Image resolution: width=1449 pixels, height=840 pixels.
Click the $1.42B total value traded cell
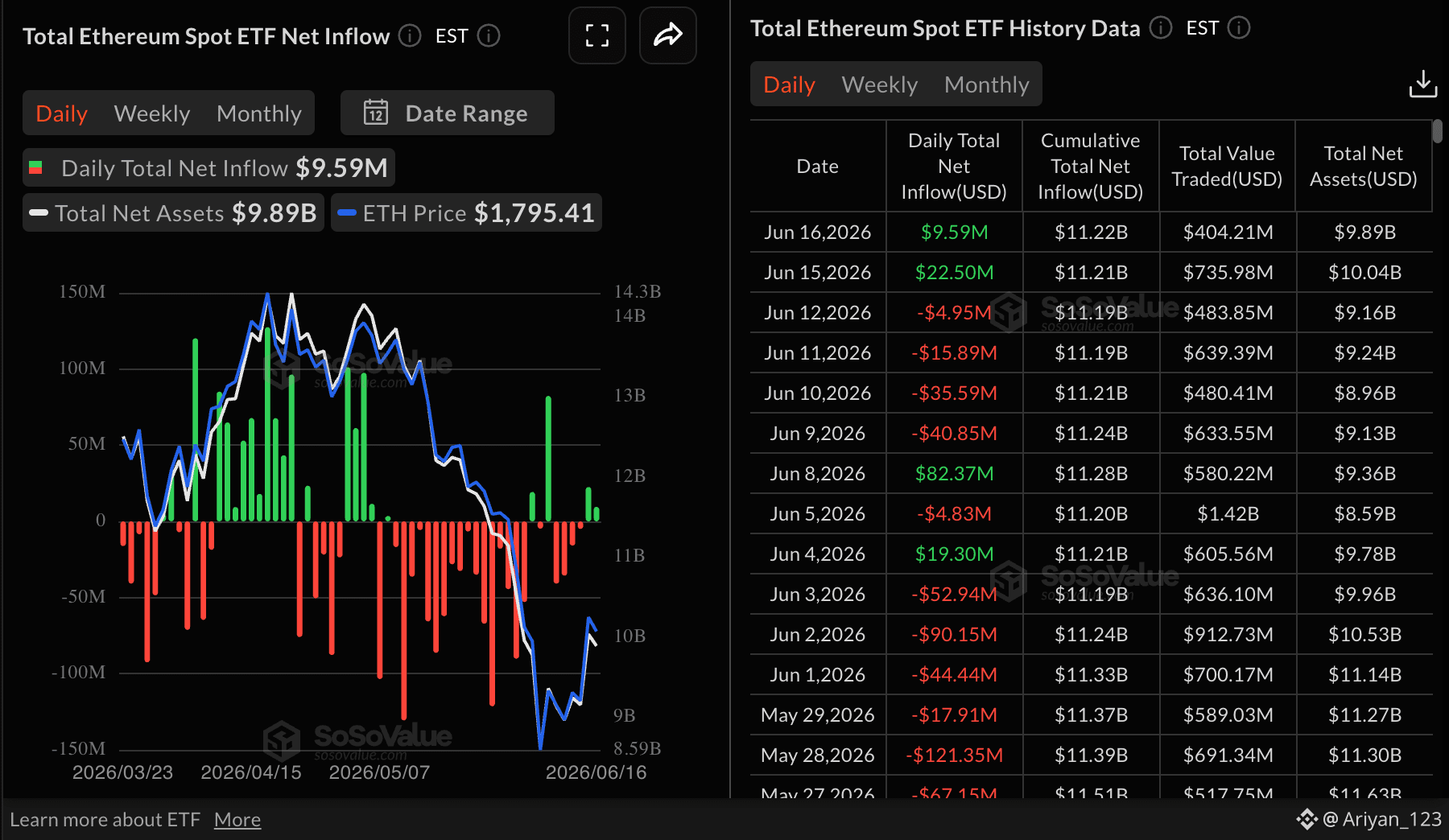coord(1228,513)
